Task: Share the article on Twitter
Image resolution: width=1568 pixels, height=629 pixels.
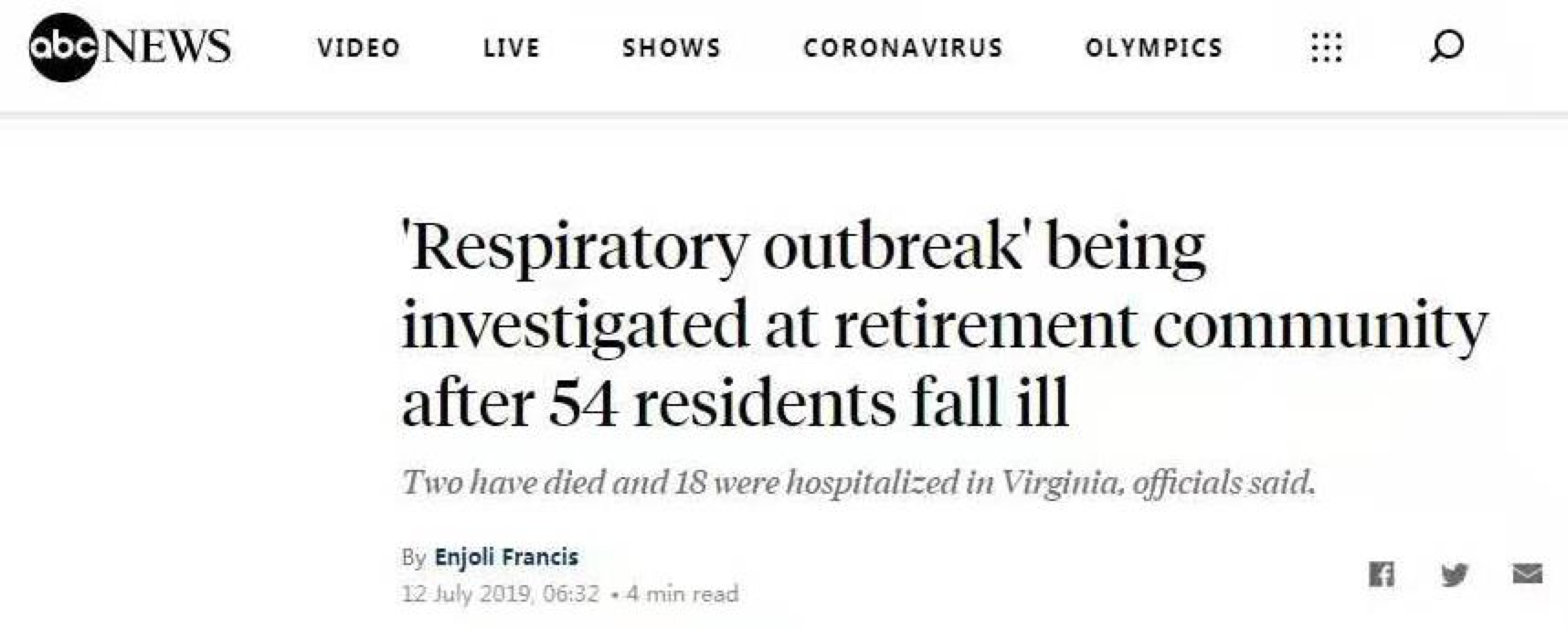Action: (x=1454, y=574)
